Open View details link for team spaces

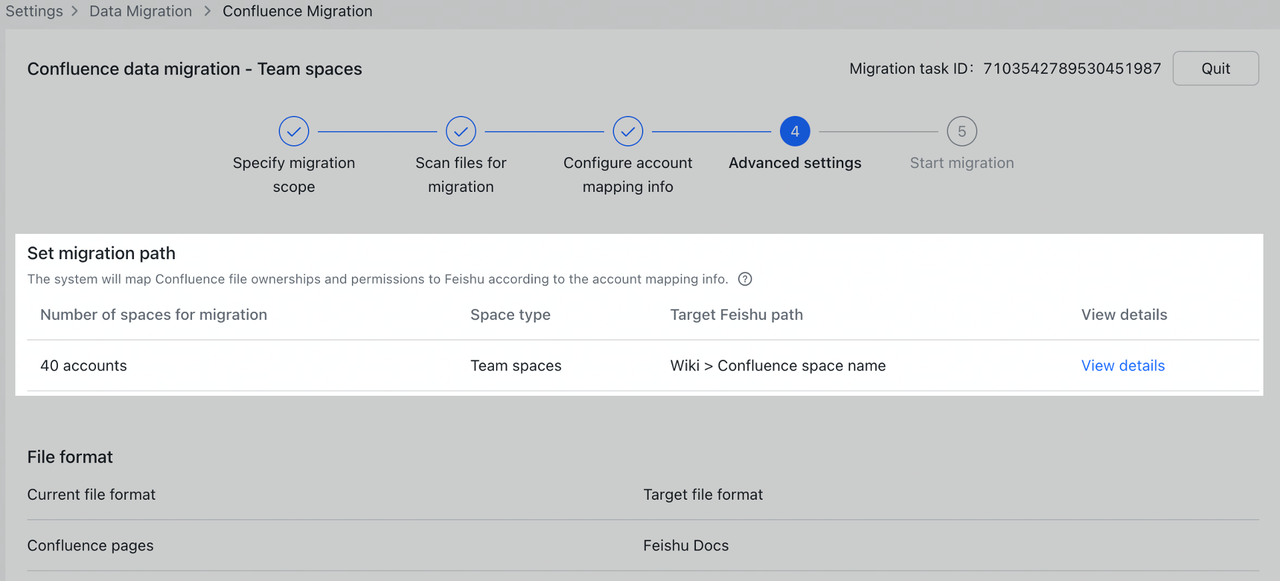point(1122,366)
